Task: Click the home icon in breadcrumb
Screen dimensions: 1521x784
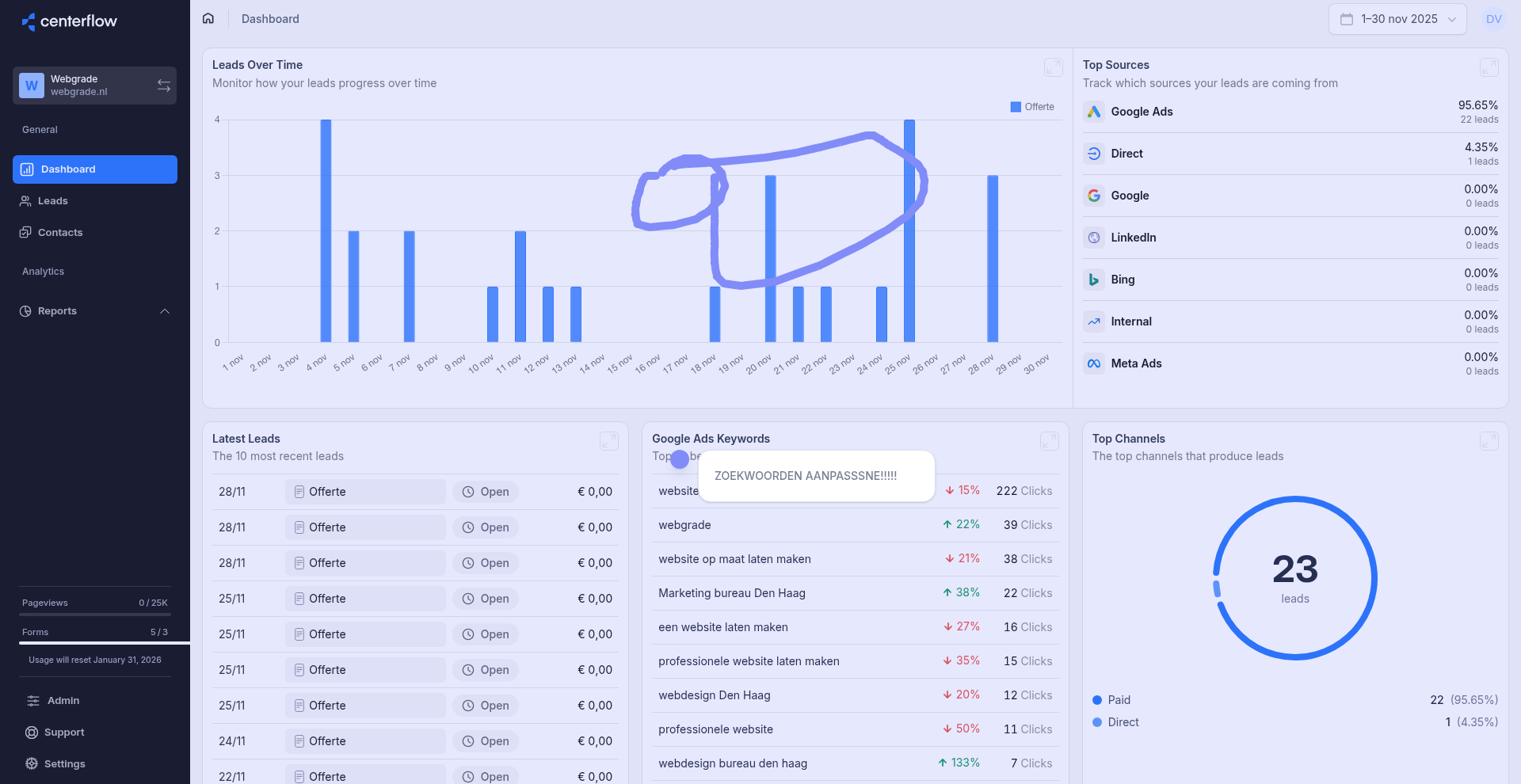Action: click(x=208, y=18)
